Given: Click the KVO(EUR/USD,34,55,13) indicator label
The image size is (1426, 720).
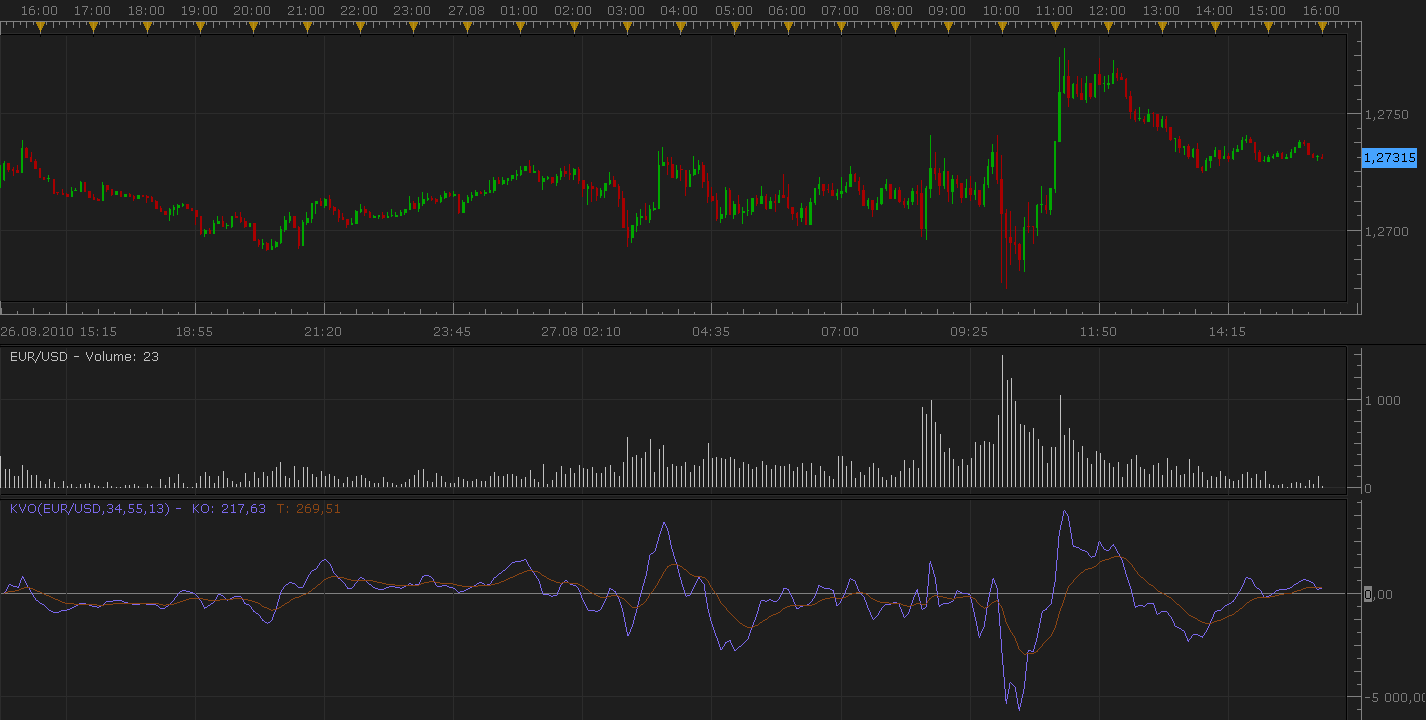Looking at the screenshot, I should (x=92, y=508).
